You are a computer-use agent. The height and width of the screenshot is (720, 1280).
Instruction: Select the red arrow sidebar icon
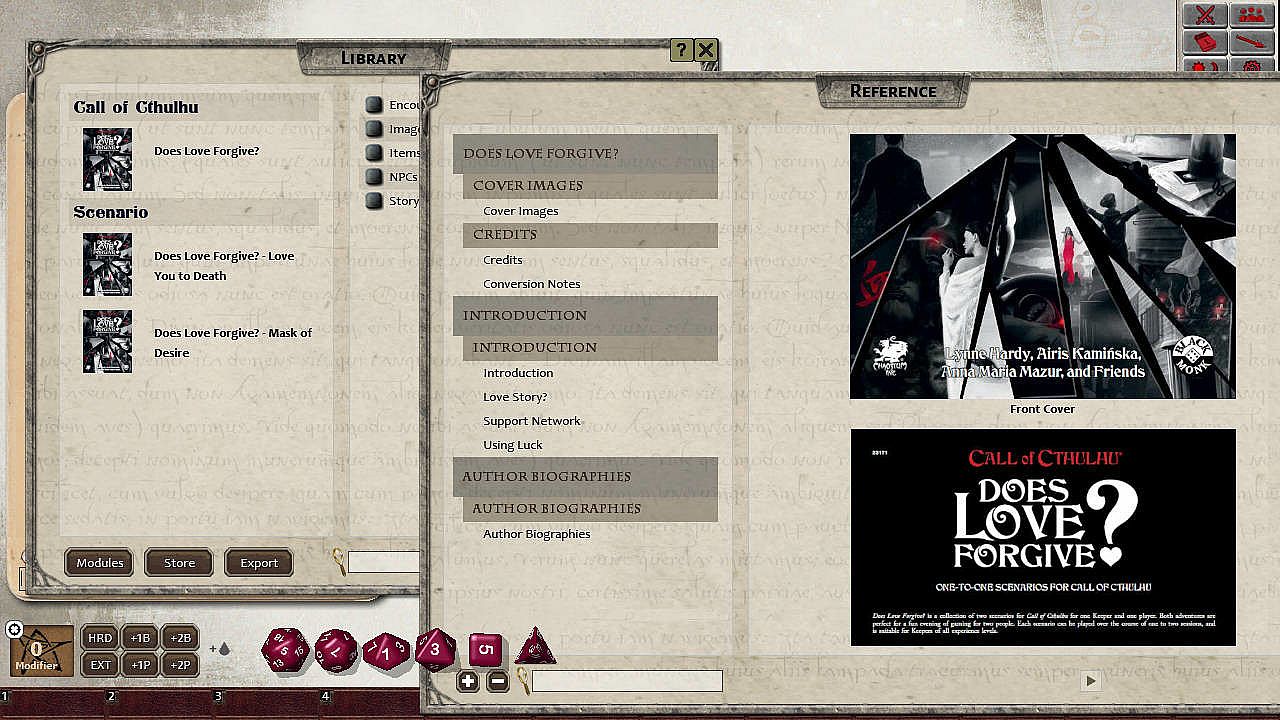[1251, 43]
